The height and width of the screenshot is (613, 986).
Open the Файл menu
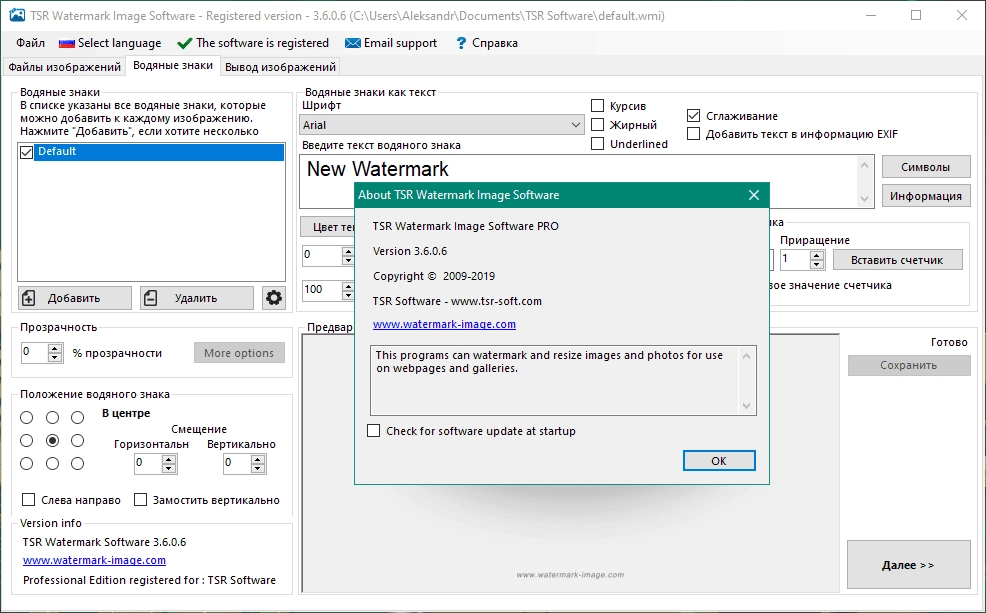30,43
